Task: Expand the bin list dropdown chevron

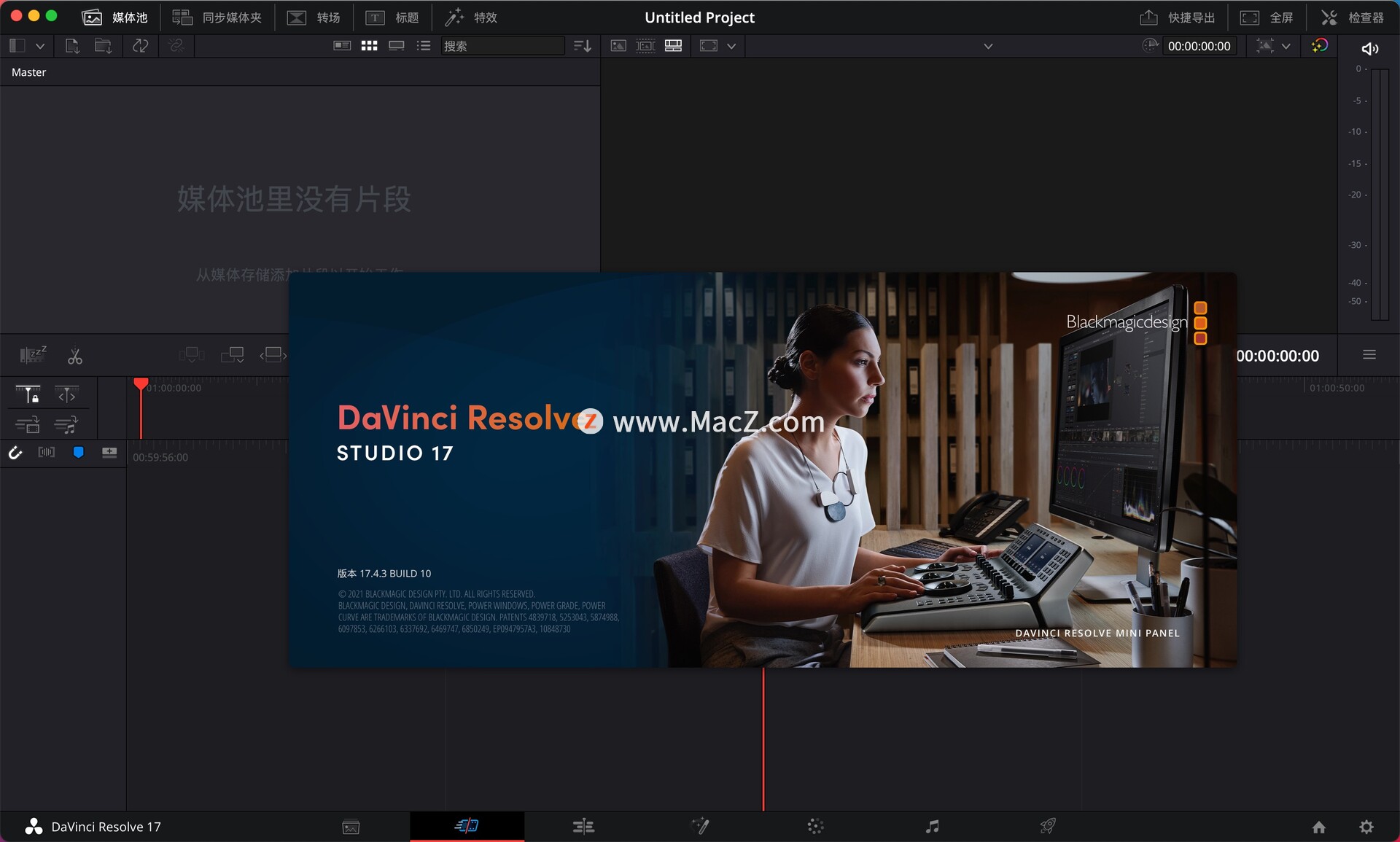Action: pyautogui.click(x=40, y=46)
